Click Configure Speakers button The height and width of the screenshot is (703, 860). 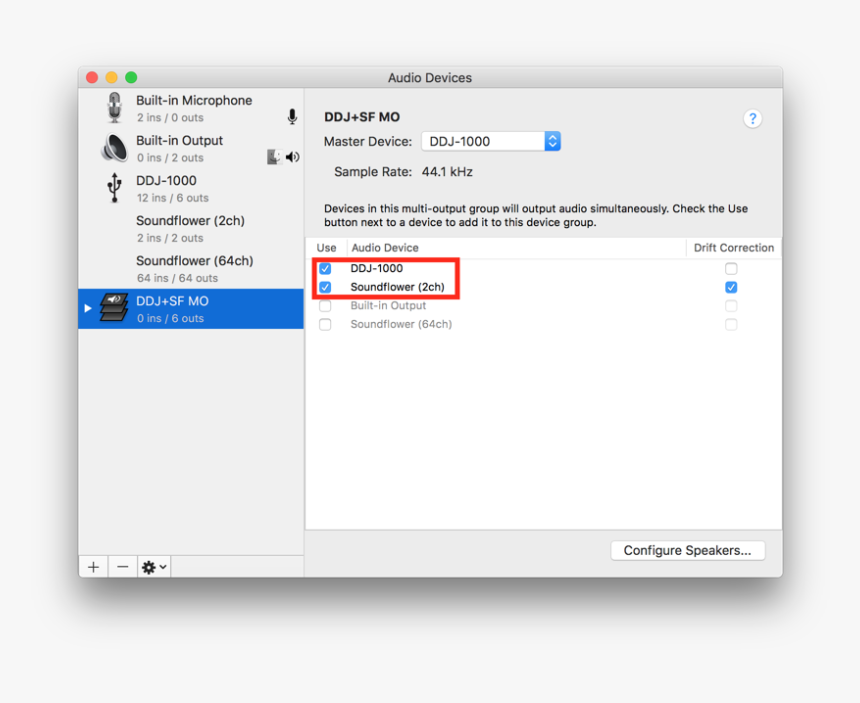(x=688, y=550)
